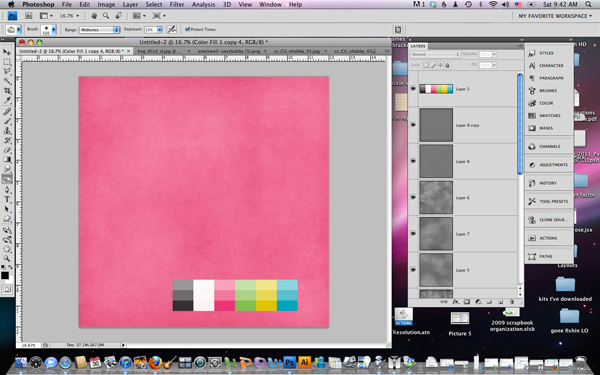Open the Image menu
This screenshot has height=375, width=600.
[x=106, y=4]
